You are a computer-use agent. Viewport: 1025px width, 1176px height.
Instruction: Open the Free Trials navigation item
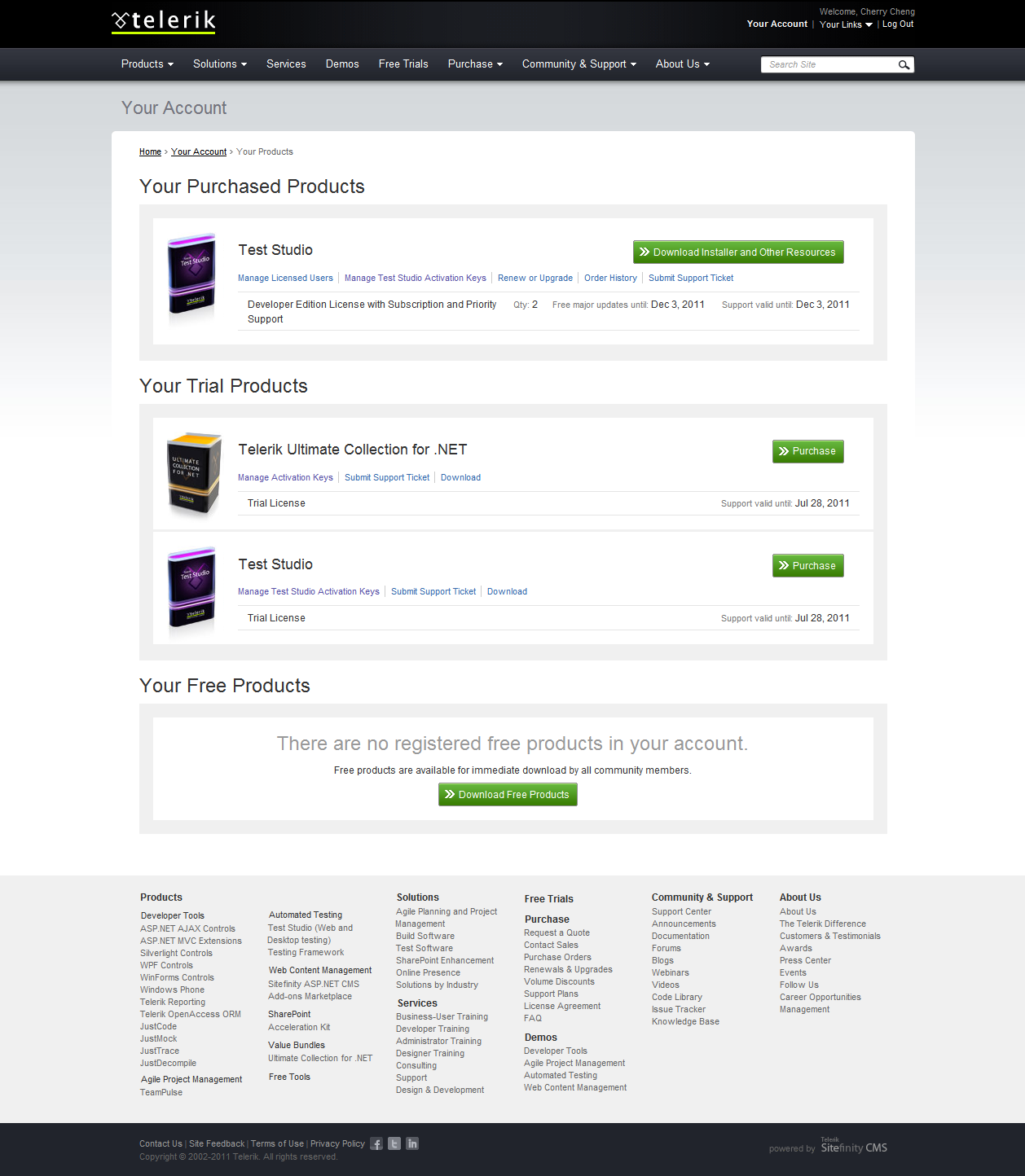point(403,64)
